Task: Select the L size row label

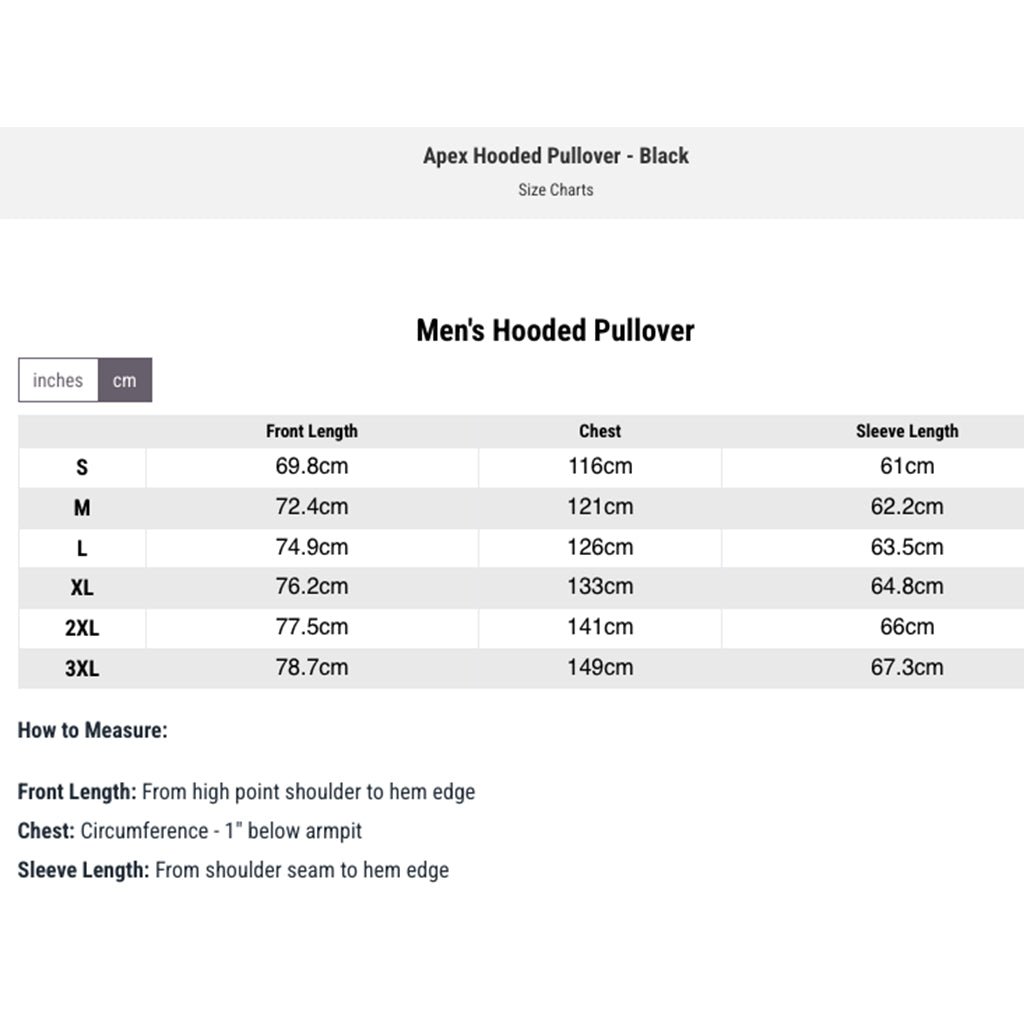Action: click(x=82, y=548)
